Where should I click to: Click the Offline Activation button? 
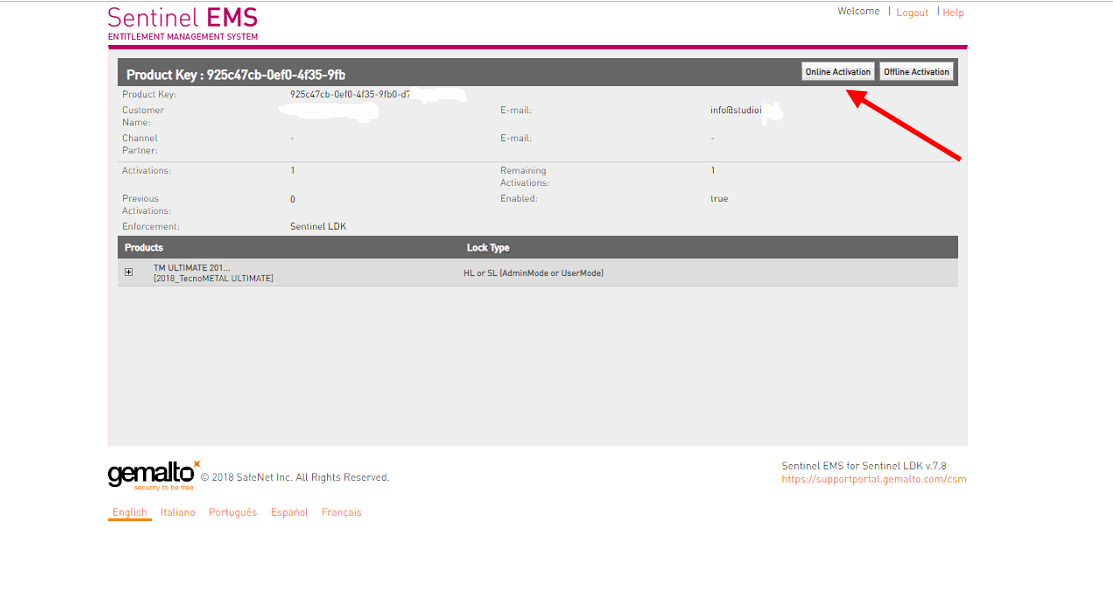point(916,72)
